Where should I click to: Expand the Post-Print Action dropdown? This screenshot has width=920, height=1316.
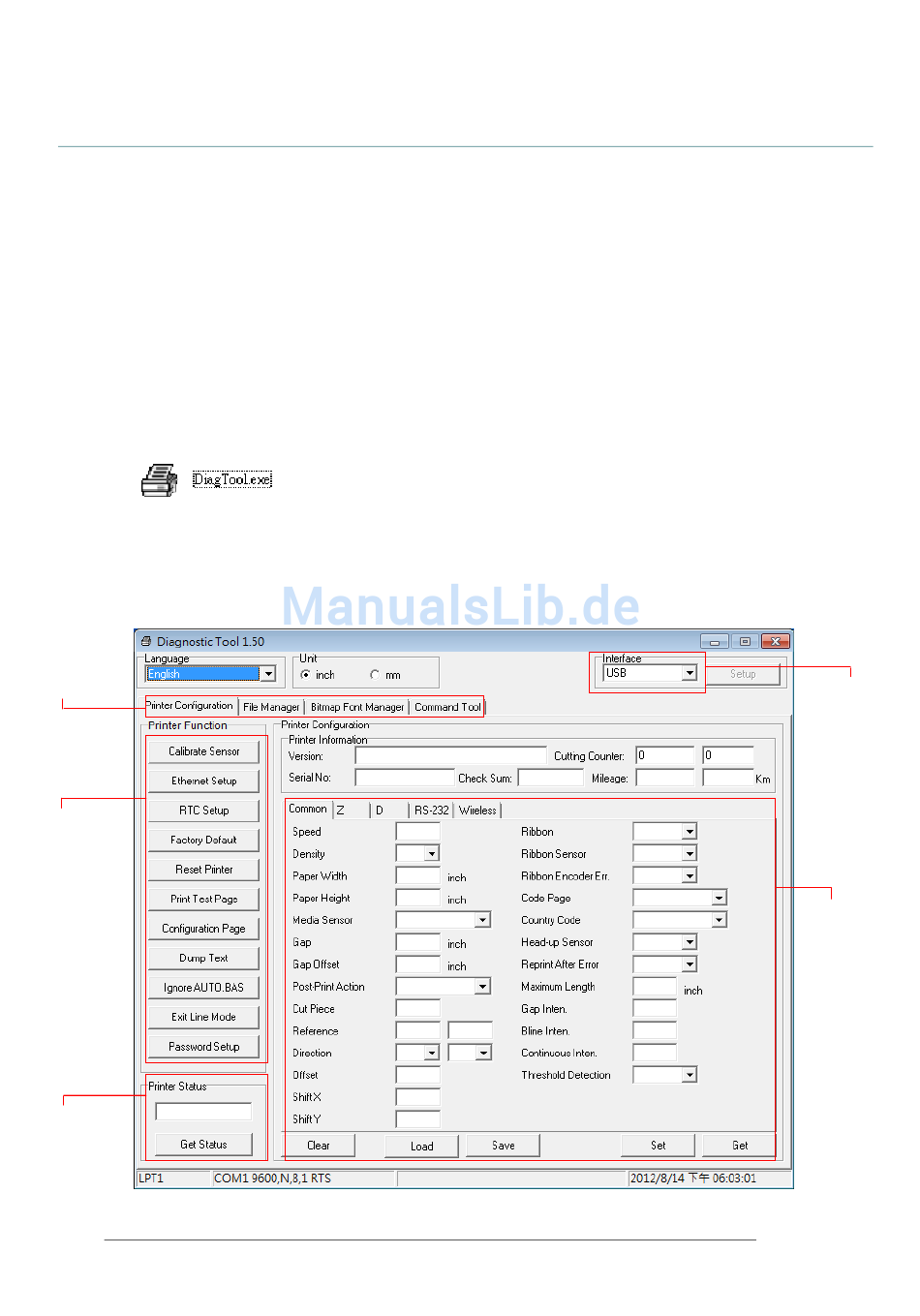click(482, 986)
